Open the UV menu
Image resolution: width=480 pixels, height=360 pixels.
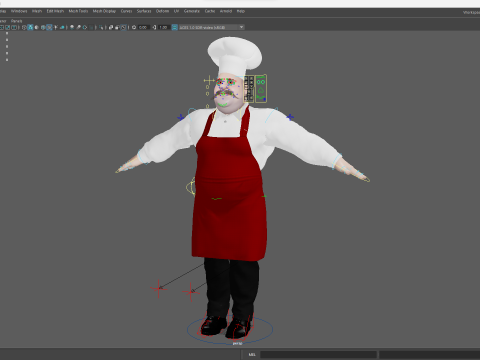point(176,11)
